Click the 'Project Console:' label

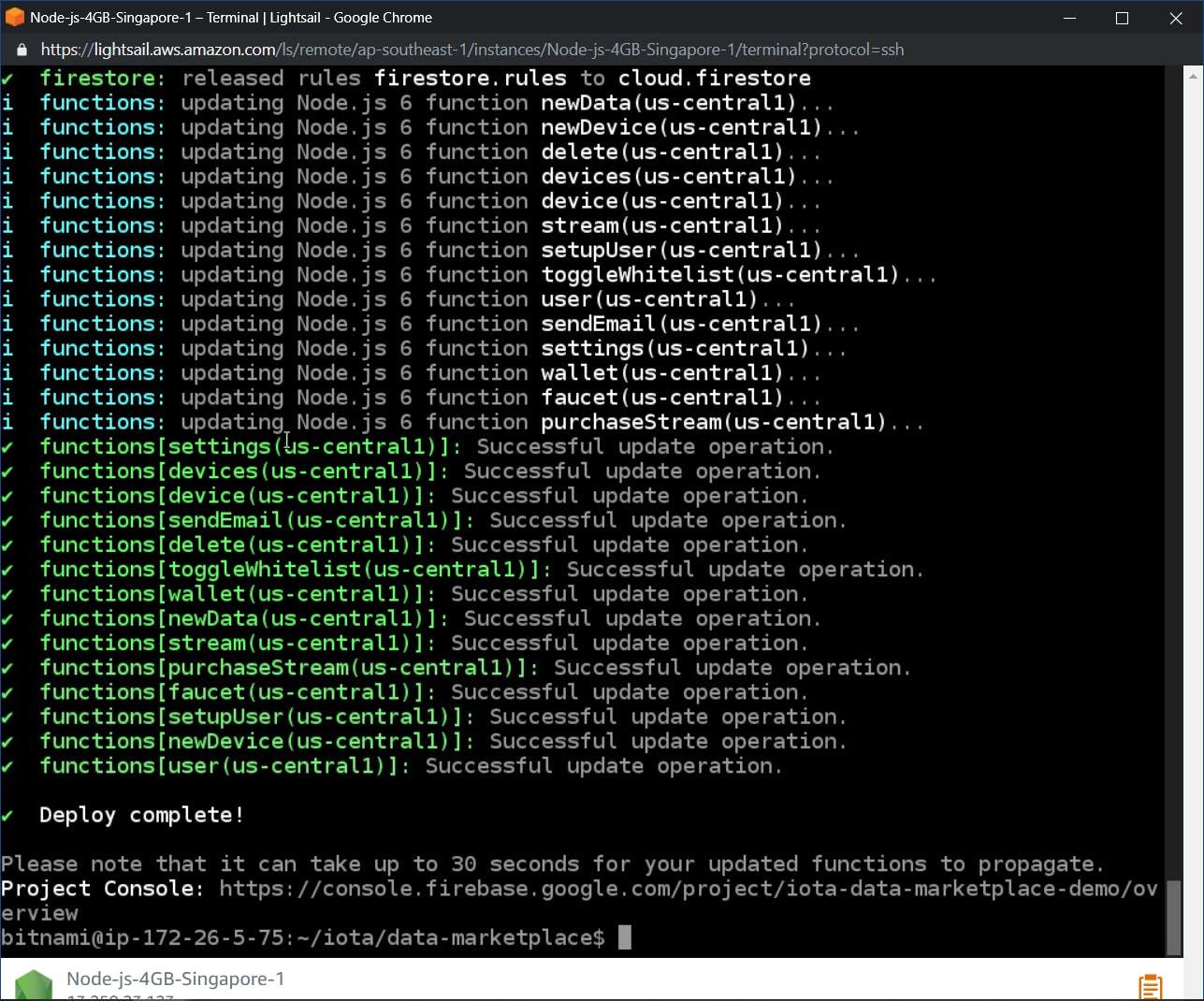pyautogui.click(x=102, y=889)
